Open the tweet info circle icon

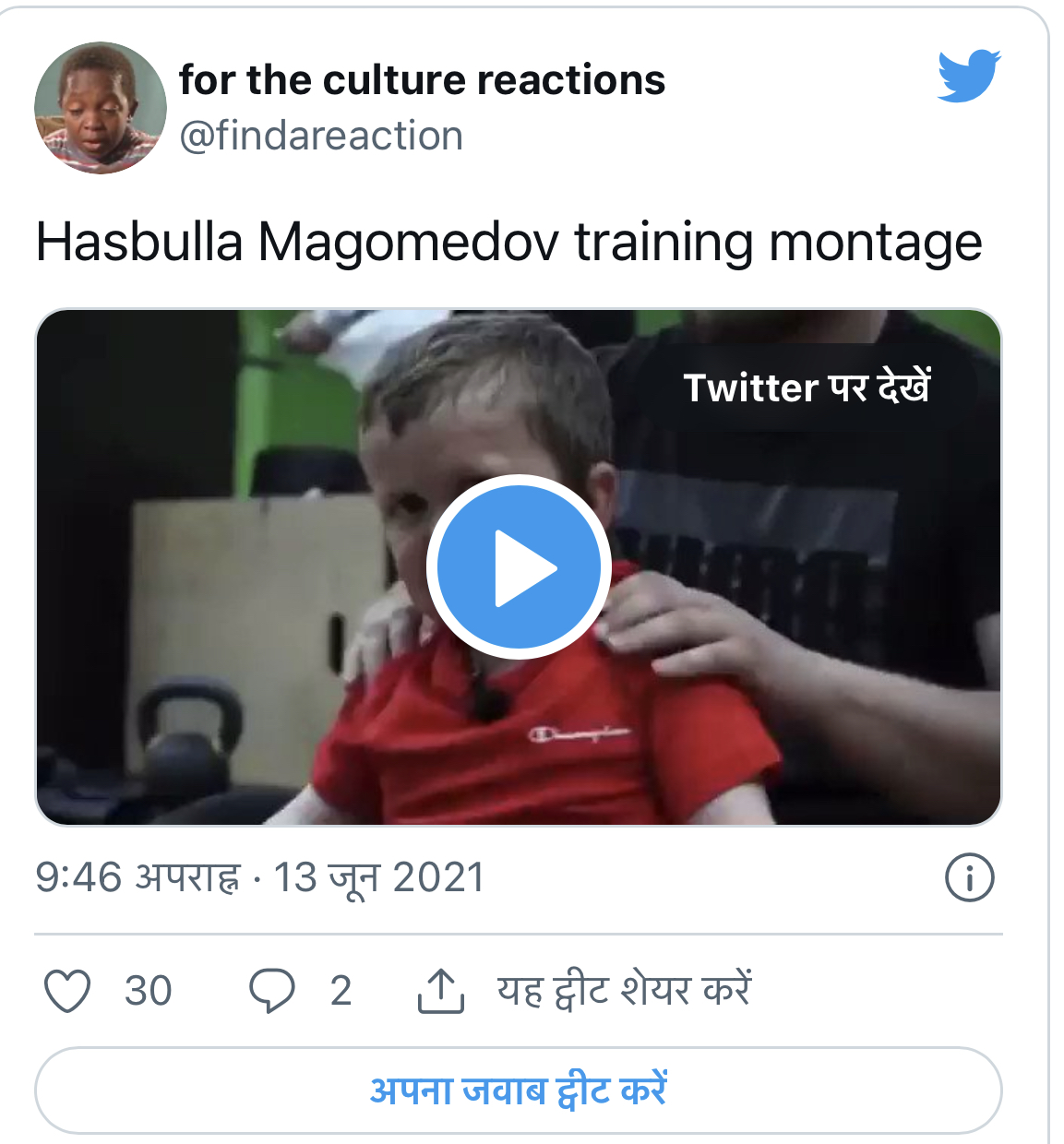(x=970, y=877)
